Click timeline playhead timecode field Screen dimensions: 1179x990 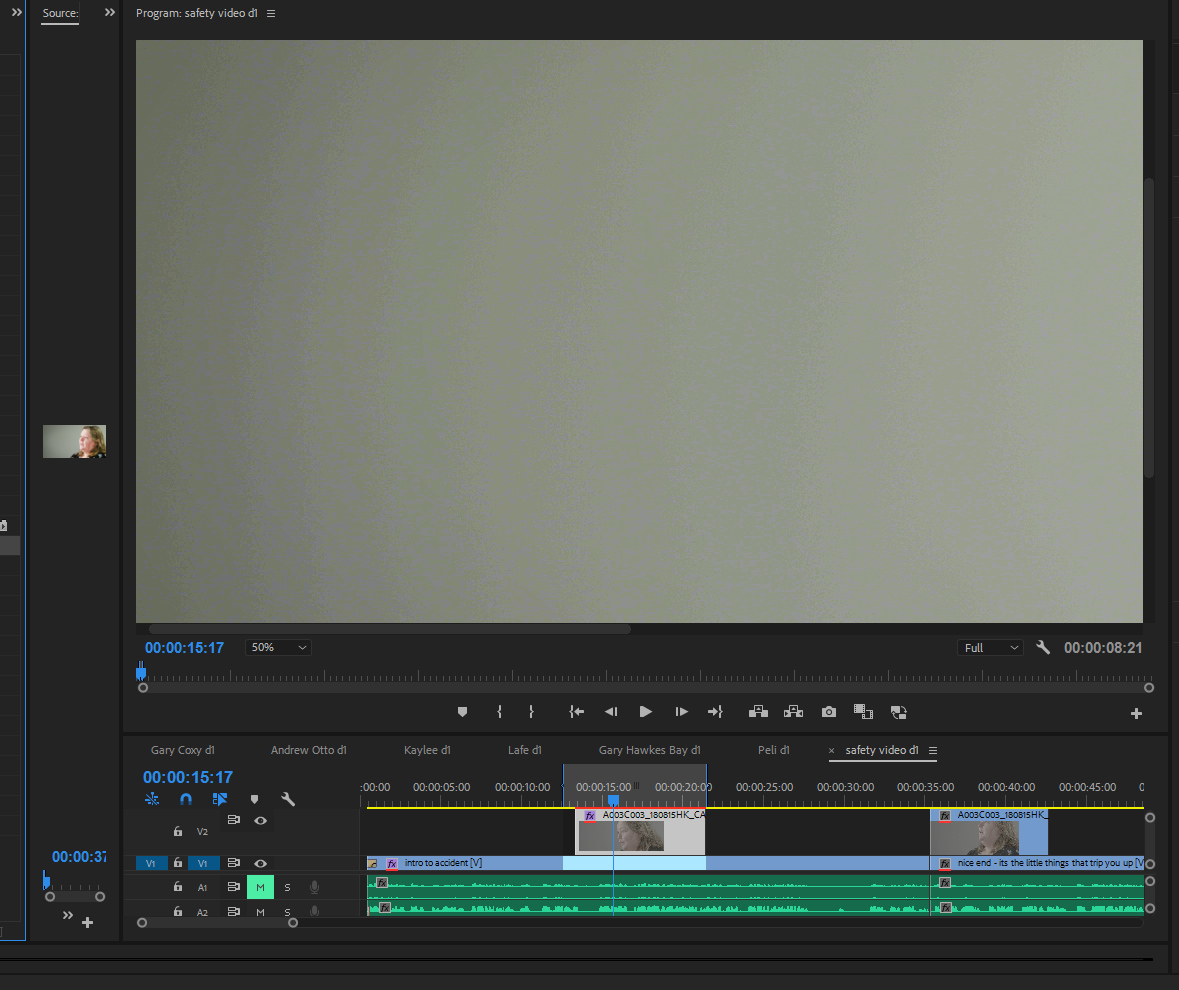click(188, 777)
